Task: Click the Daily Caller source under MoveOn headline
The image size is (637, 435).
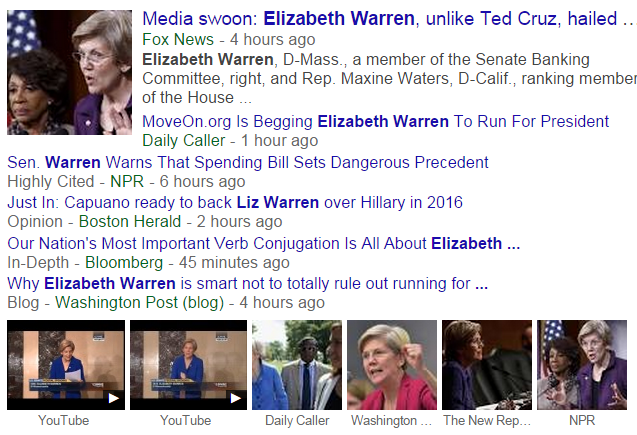Action: pyautogui.click(x=184, y=141)
